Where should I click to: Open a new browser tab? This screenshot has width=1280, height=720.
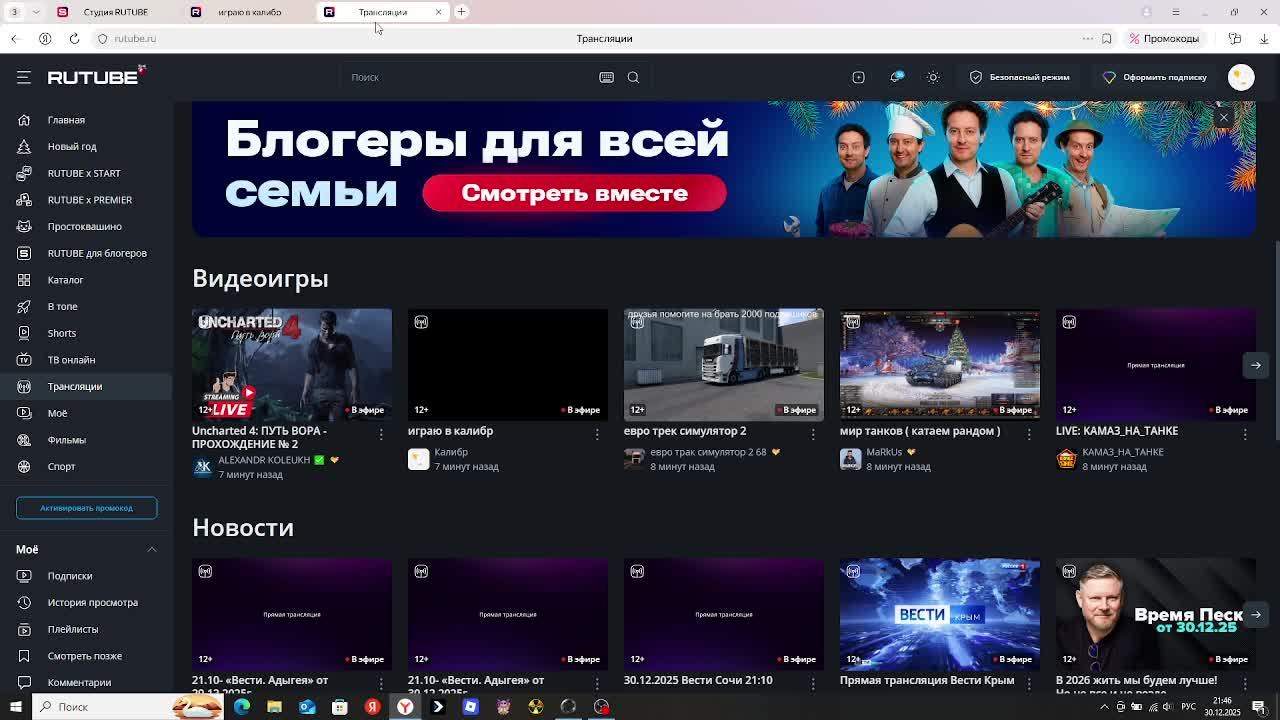(461, 12)
